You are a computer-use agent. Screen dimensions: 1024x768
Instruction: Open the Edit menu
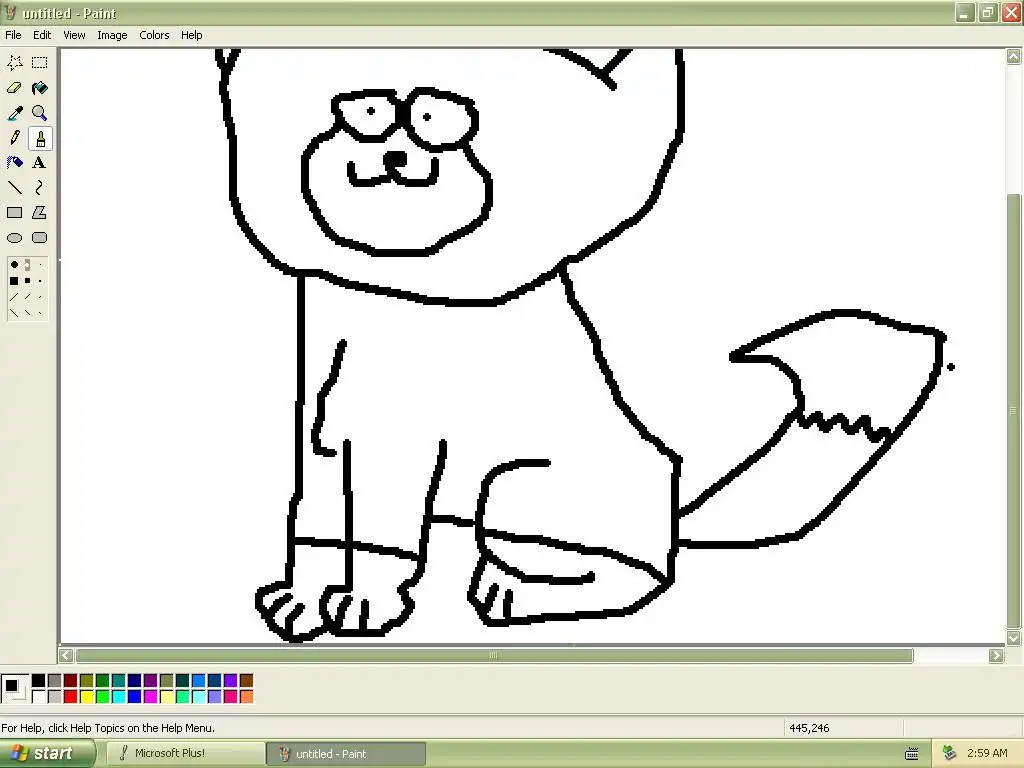tap(42, 35)
